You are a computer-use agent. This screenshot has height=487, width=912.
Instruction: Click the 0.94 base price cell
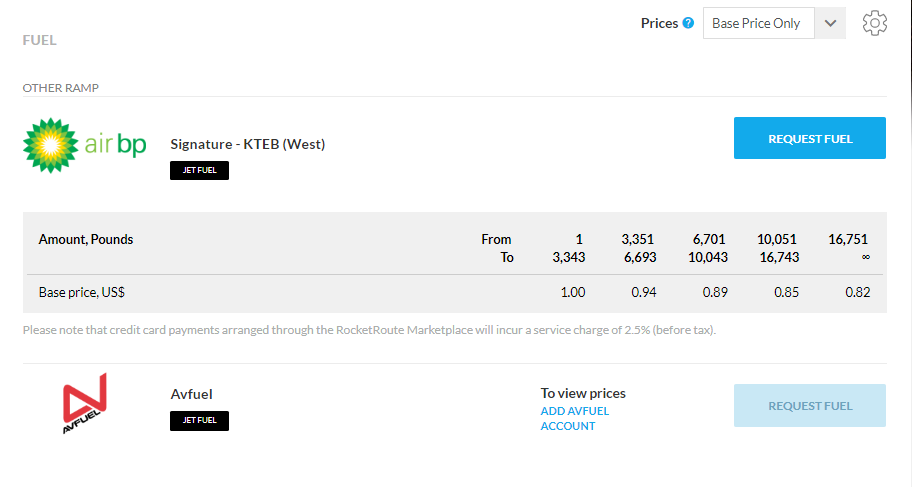coord(644,293)
